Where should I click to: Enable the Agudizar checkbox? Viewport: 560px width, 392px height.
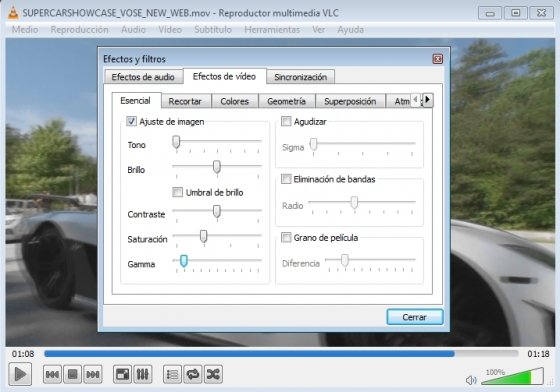coord(286,121)
